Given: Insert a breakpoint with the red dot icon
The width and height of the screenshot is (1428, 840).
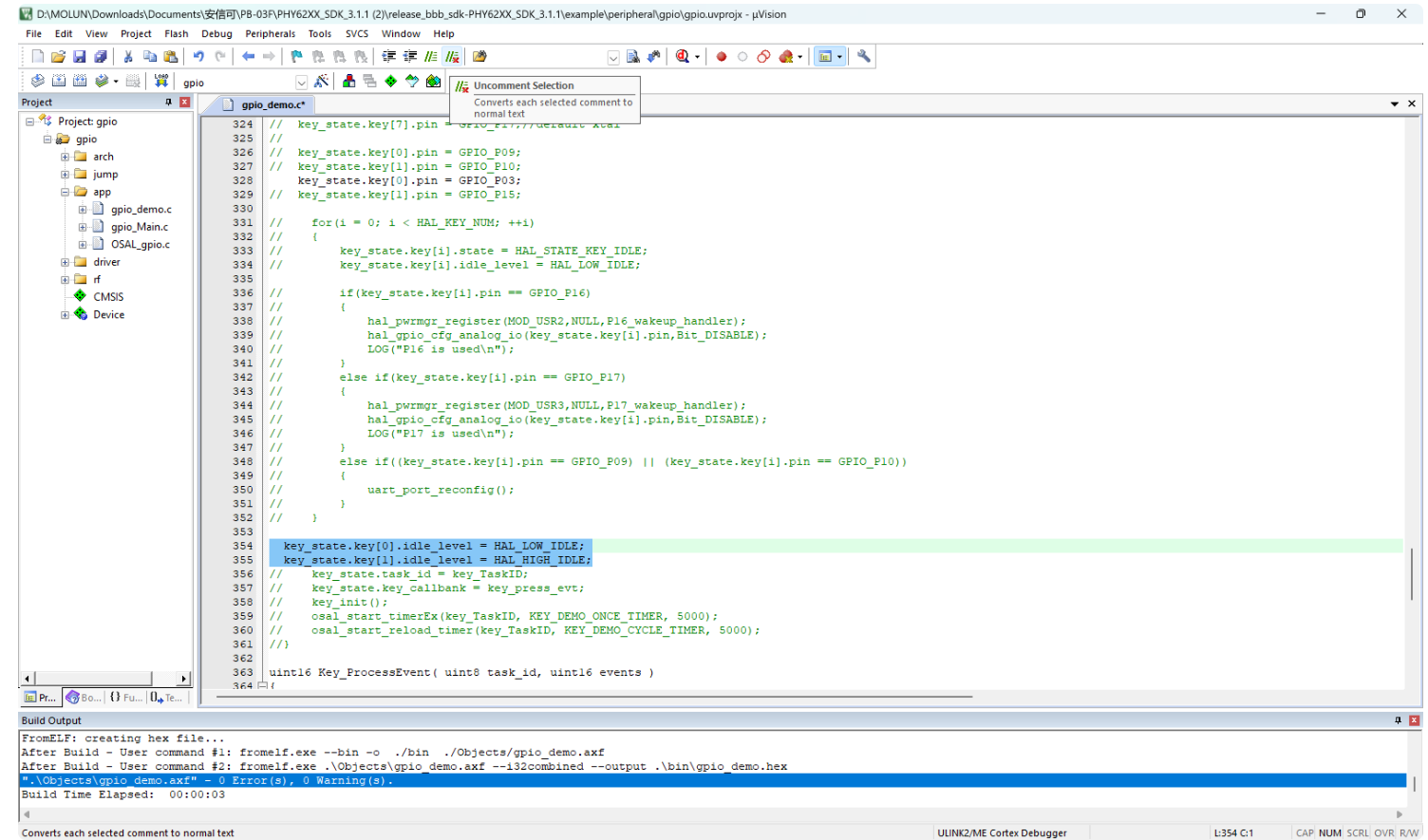Looking at the screenshot, I should pyautogui.click(x=722, y=57).
